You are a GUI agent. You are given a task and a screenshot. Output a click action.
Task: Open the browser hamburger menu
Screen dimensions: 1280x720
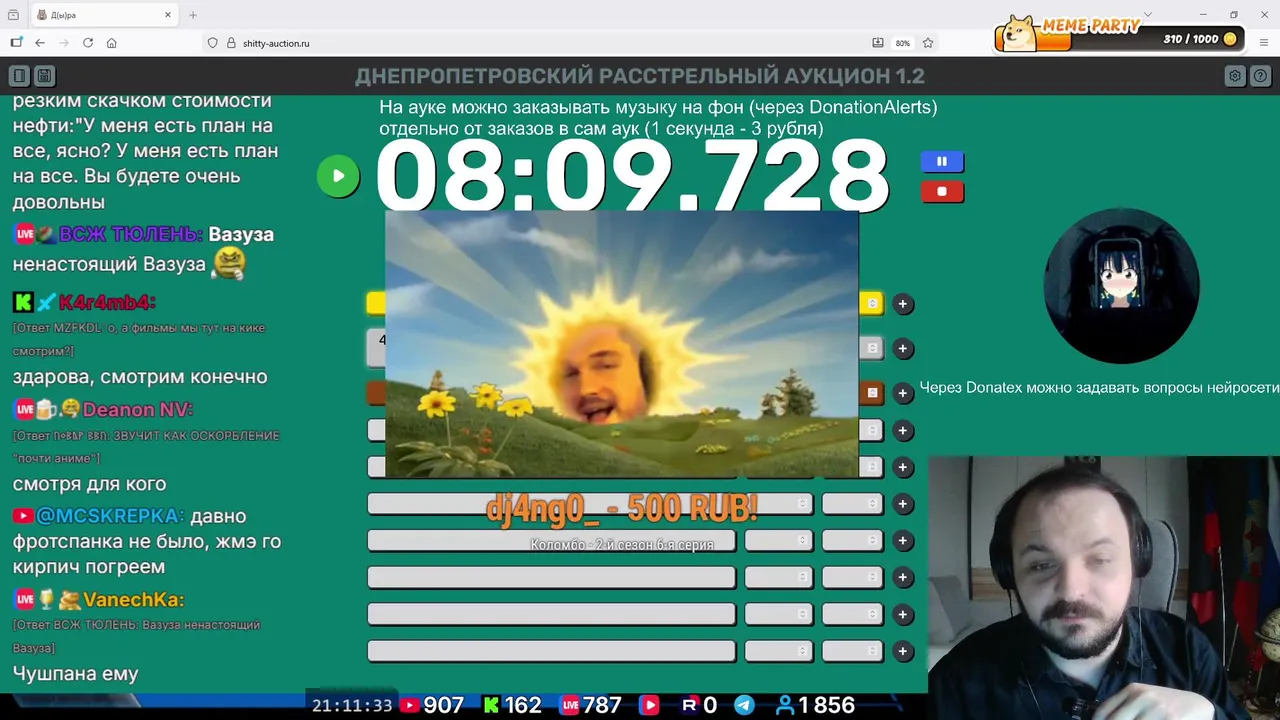click(1263, 43)
